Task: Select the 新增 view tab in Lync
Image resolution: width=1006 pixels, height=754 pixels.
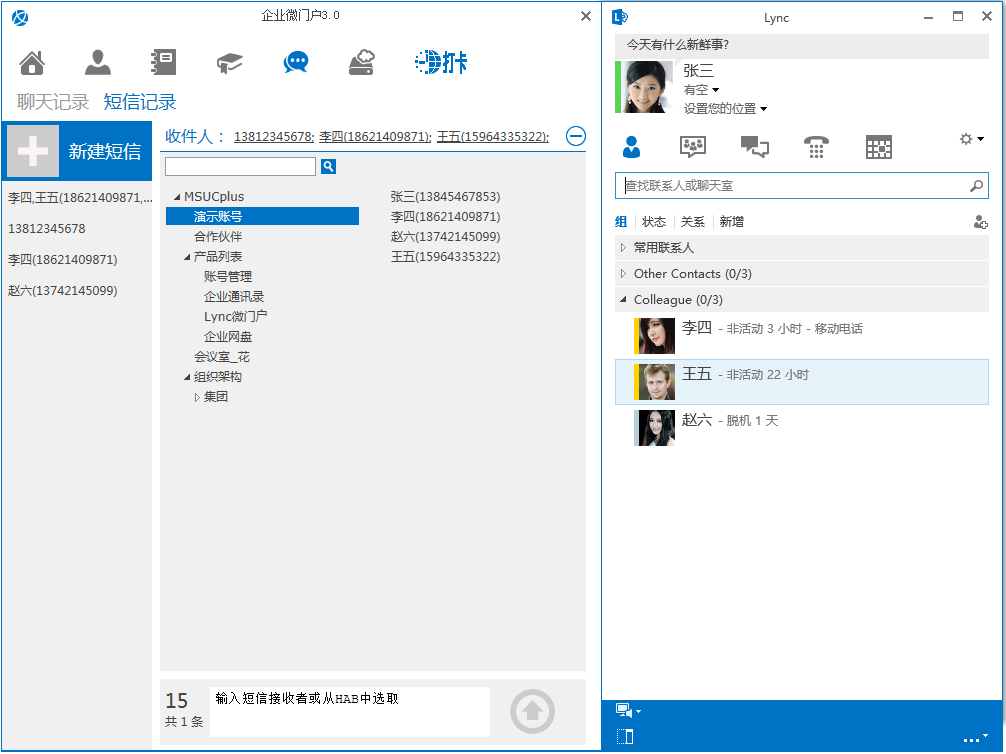Action: click(731, 222)
